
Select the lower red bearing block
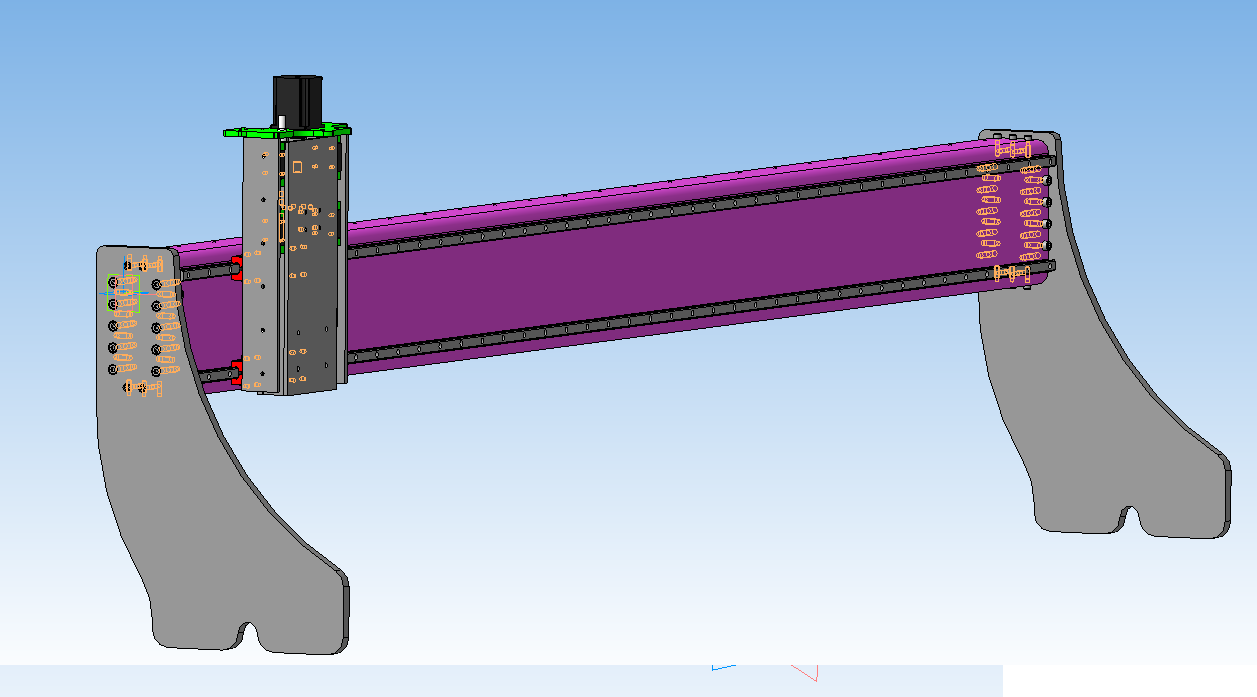click(238, 371)
